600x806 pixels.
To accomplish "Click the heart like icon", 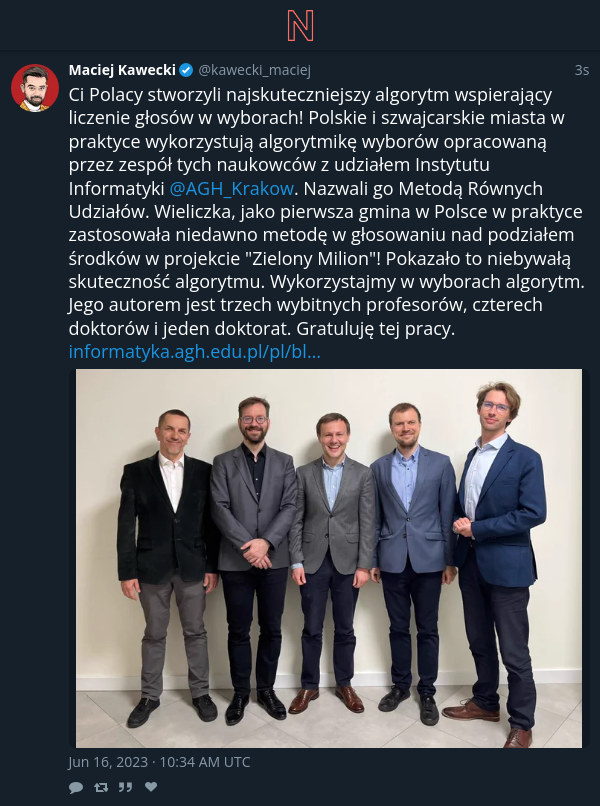I will [x=151, y=786].
